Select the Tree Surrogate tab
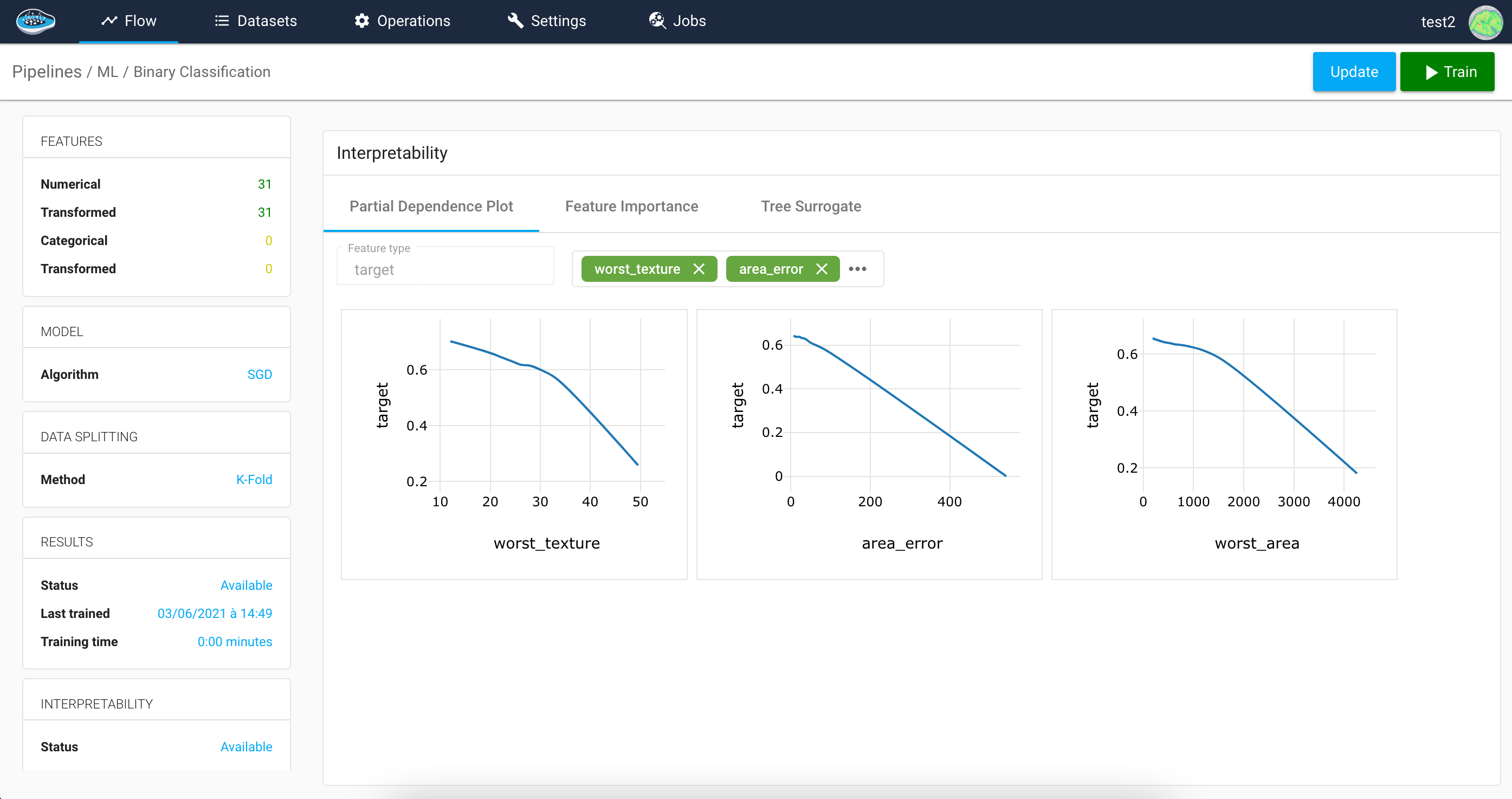 coord(812,207)
